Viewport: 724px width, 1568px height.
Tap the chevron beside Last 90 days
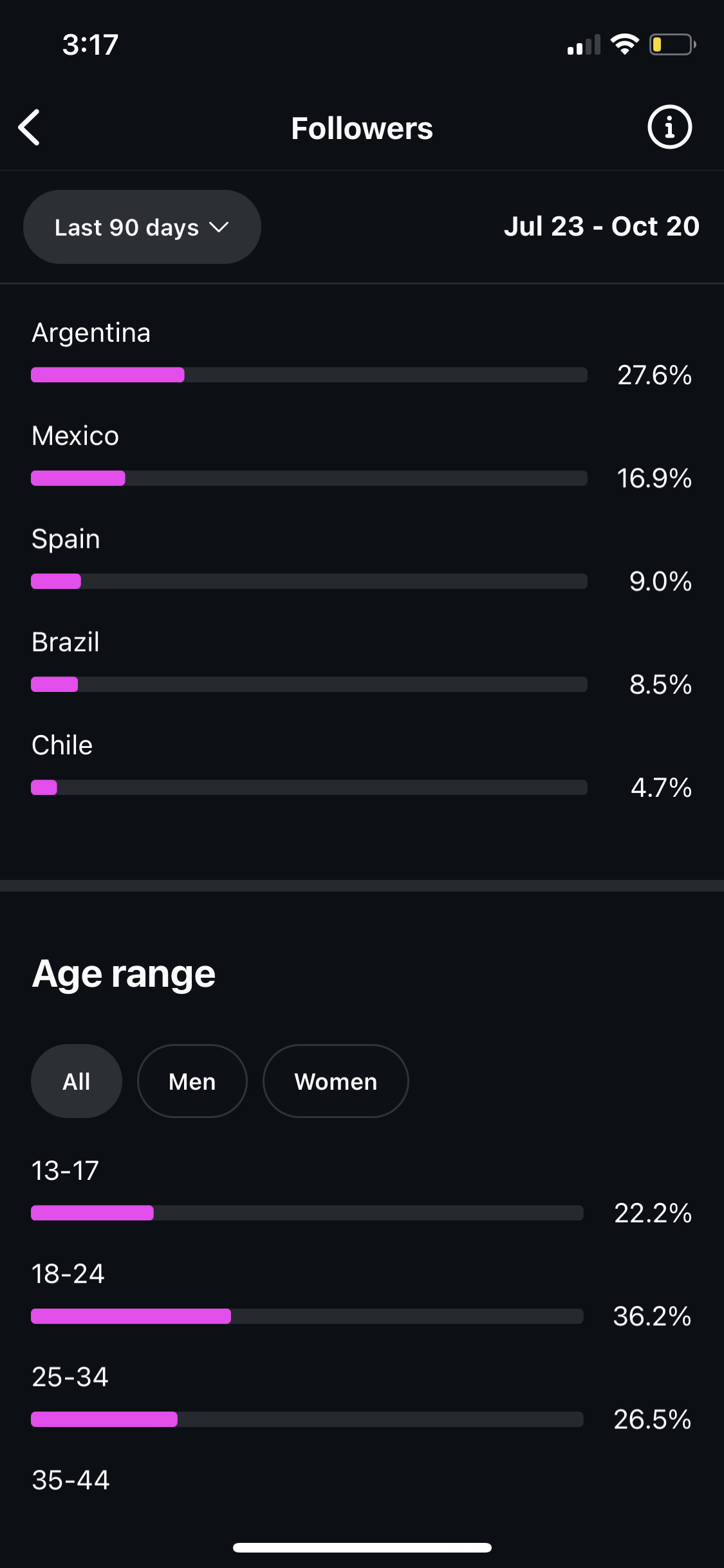(x=219, y=227)
